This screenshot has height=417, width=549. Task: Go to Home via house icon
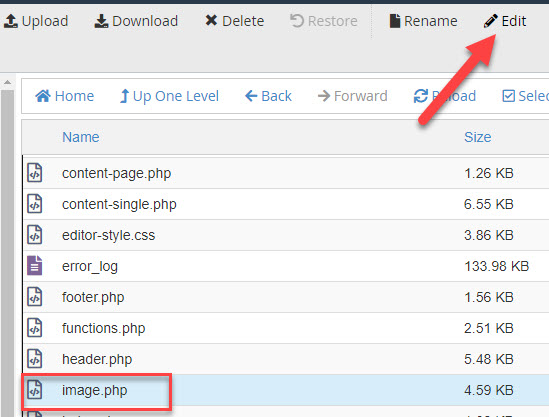point(43,96)
